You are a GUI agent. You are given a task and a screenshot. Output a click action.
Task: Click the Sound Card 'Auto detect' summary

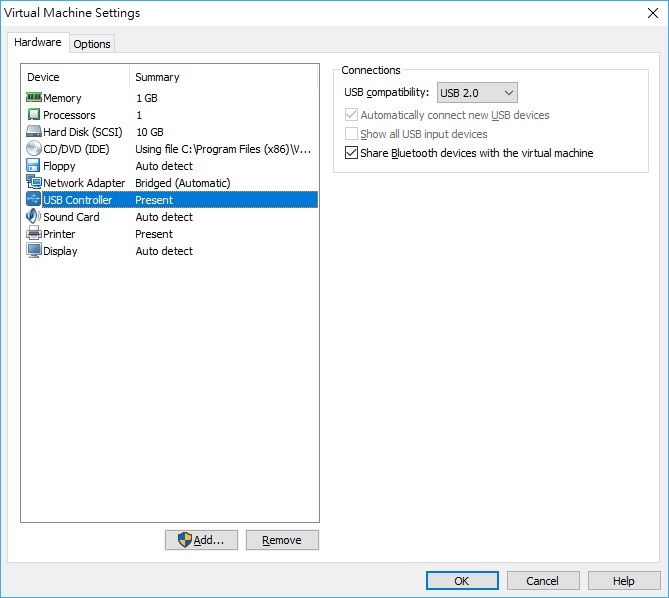click(x=164, y=217)
